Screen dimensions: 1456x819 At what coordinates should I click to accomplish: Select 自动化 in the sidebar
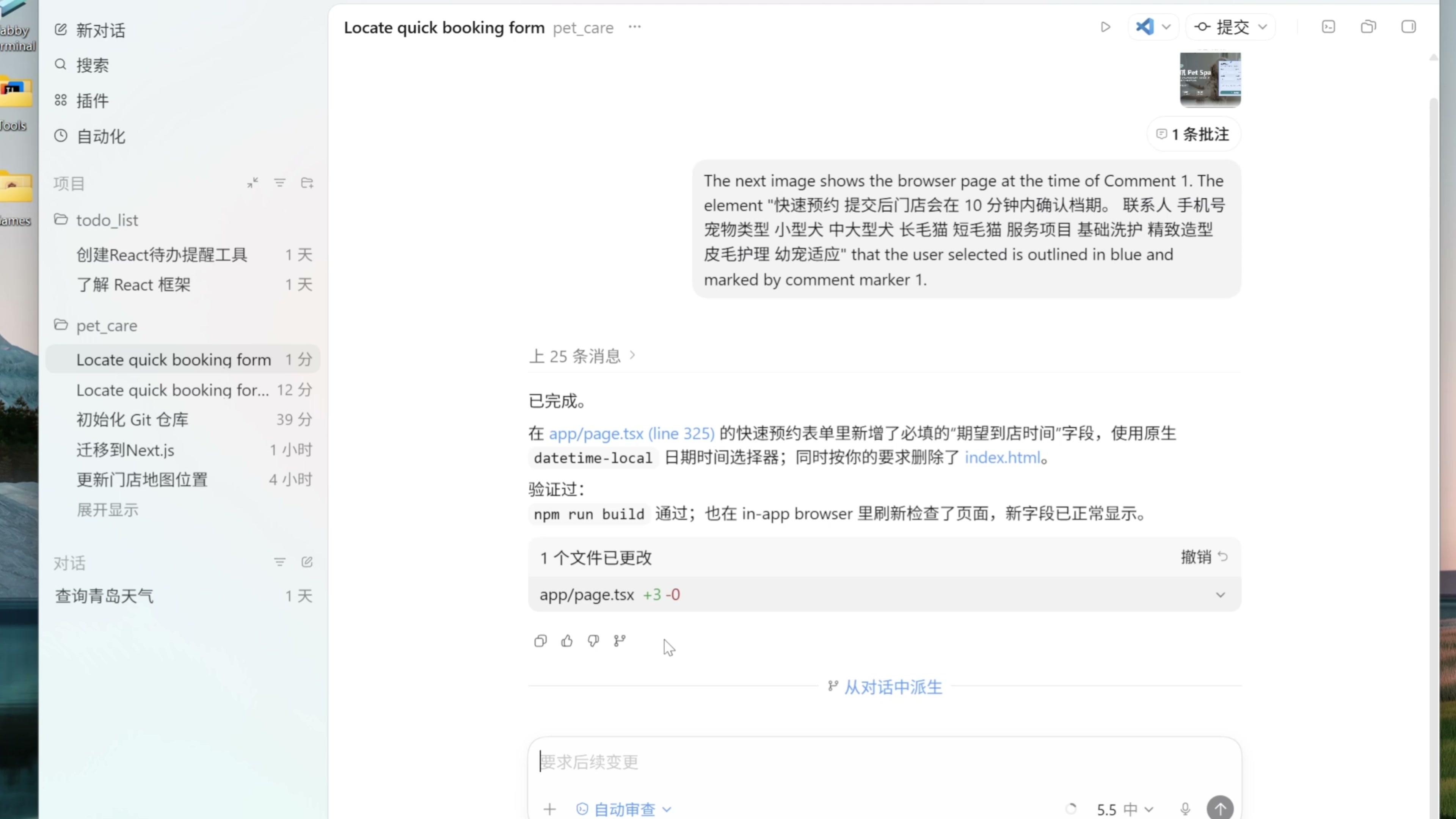point(100,136)
